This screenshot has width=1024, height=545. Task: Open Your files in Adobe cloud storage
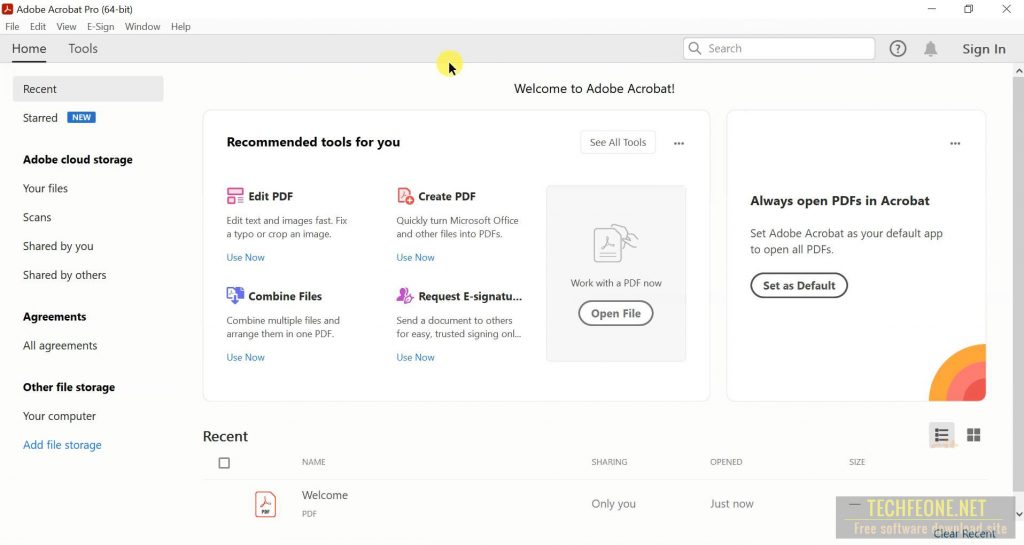pyautogui.click(x=45, y=188)
